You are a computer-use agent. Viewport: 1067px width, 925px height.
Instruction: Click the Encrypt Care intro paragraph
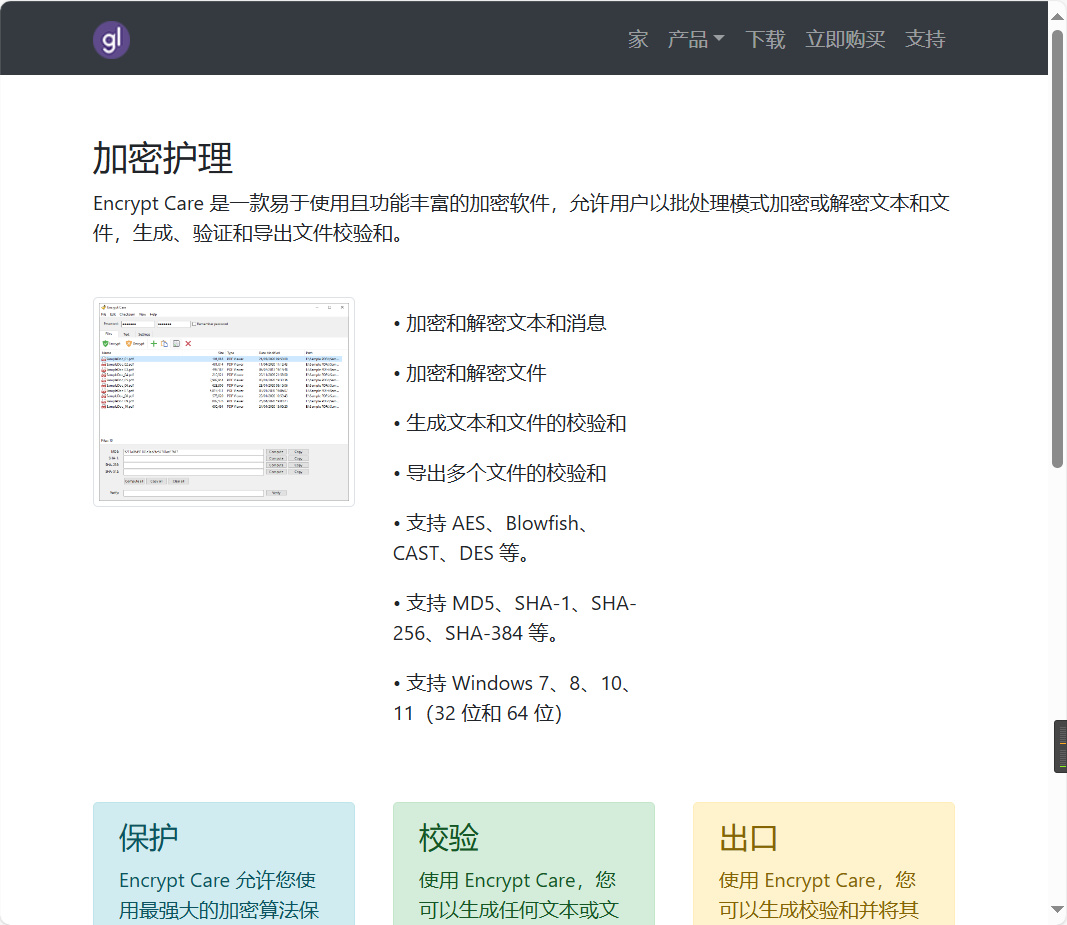pyautogui.click(x=521, y=218)
